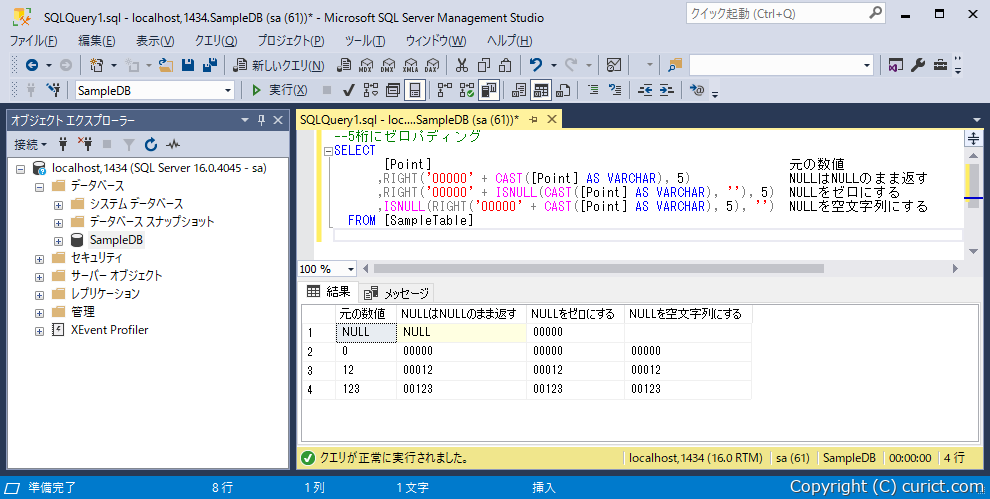
Task: Click the クイック起動 search field
Action: (x=785, y=13)
